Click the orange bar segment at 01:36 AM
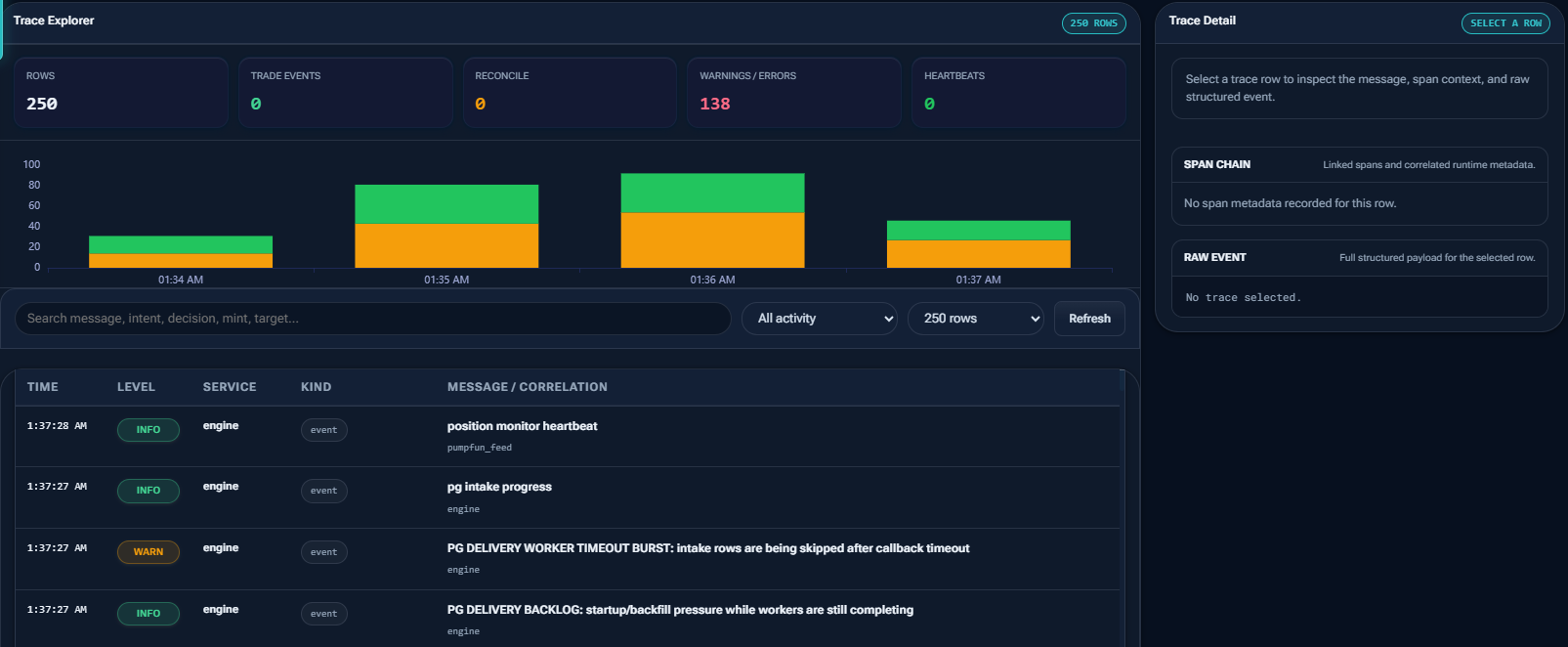The height and width of the screenshot is (647, 1568). (x=712, y=240)
